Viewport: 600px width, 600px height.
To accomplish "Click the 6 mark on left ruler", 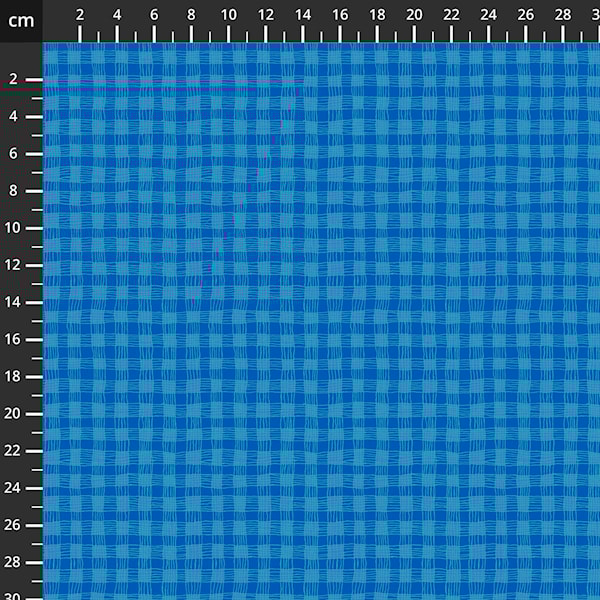I will point(14,153).
